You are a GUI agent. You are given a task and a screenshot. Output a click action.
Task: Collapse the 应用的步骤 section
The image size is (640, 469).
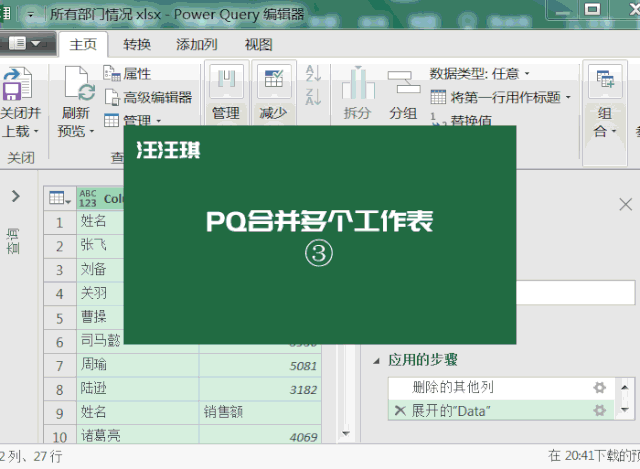[x=377, y=361]
